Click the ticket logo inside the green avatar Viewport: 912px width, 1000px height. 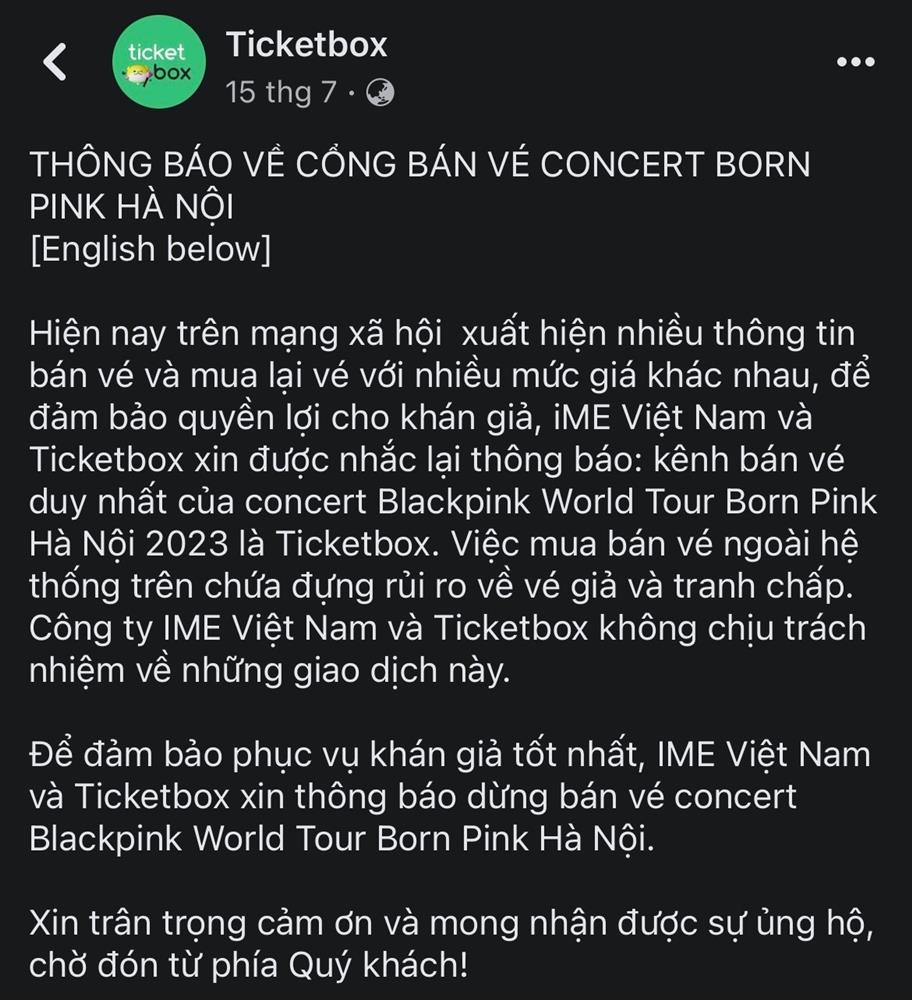point(158,60)
